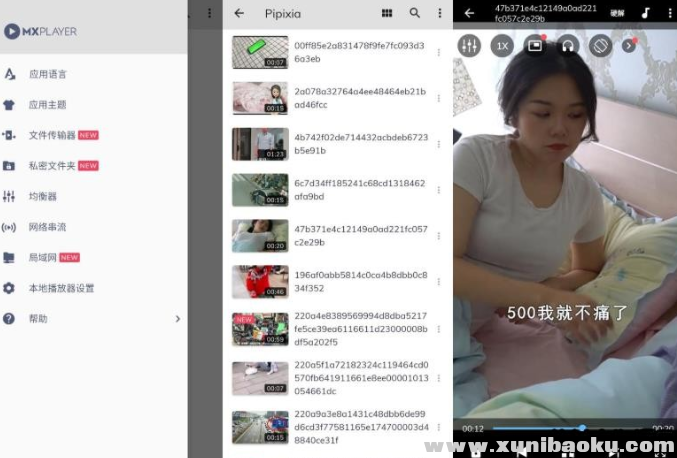677x458 pixels.
Task: Toggle the screen rotation button
Action: (x=599, y=45)
